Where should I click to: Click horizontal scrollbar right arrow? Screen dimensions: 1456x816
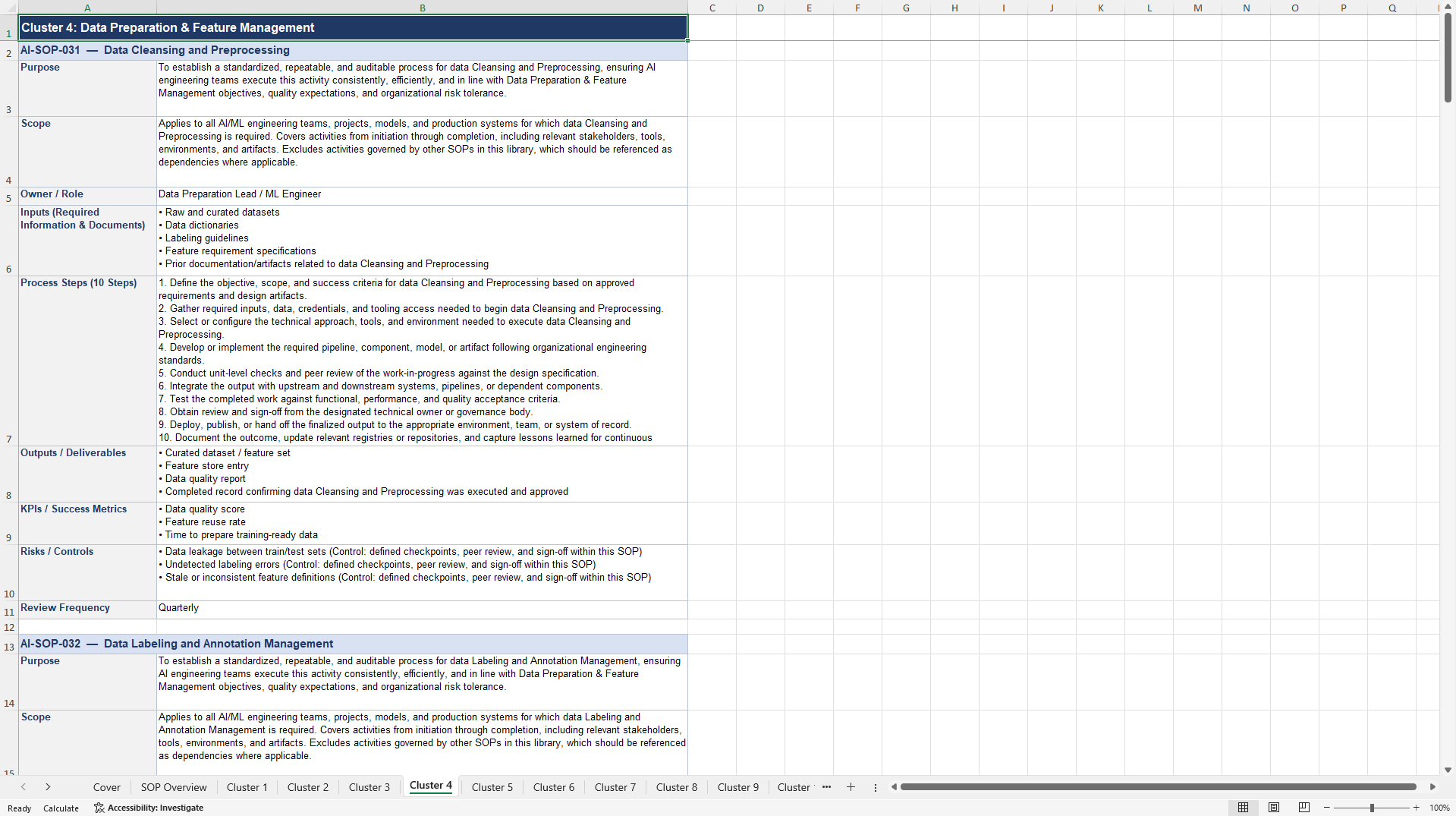point(1432,787)
